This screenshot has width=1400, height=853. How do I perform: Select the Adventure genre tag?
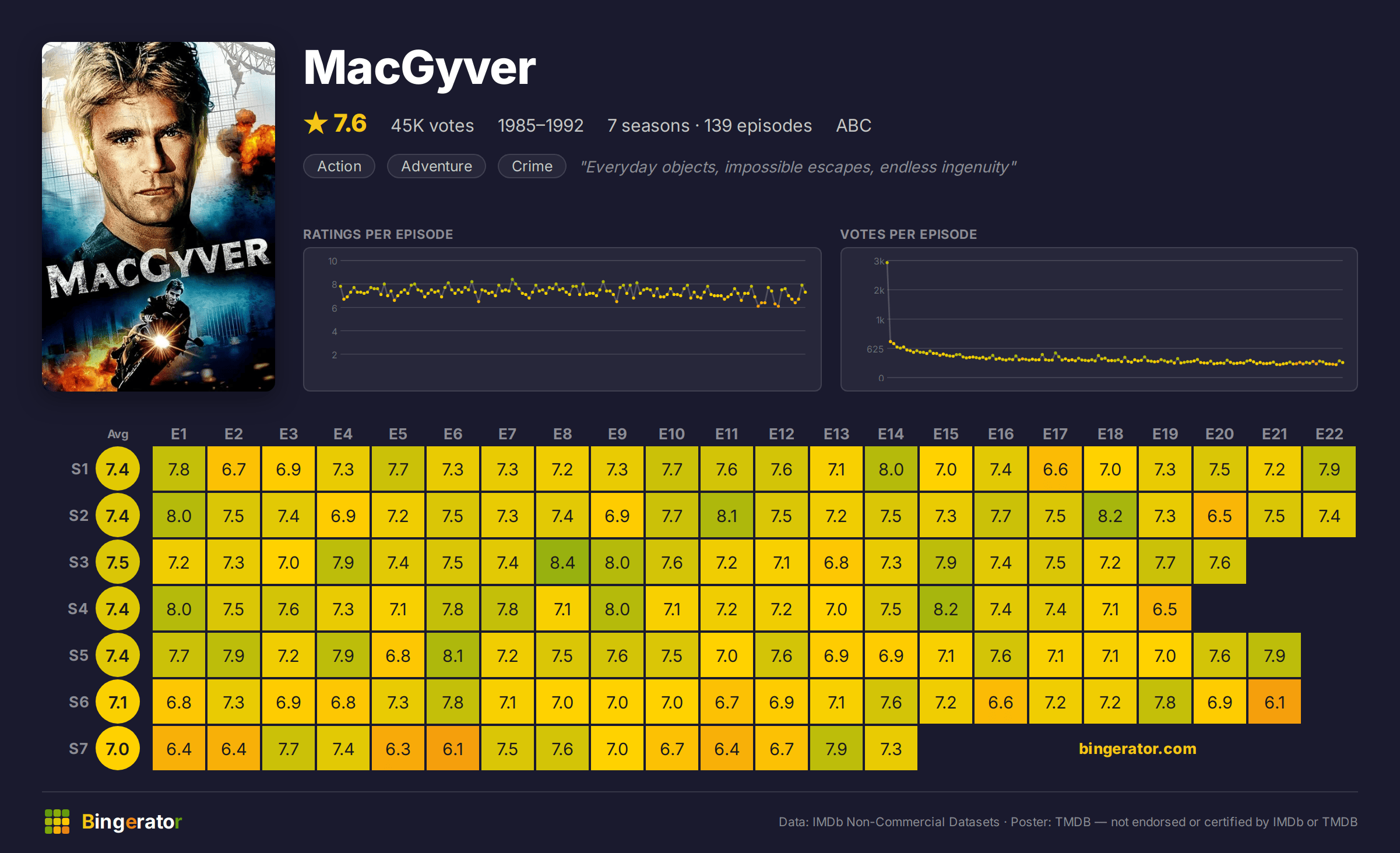437,166
